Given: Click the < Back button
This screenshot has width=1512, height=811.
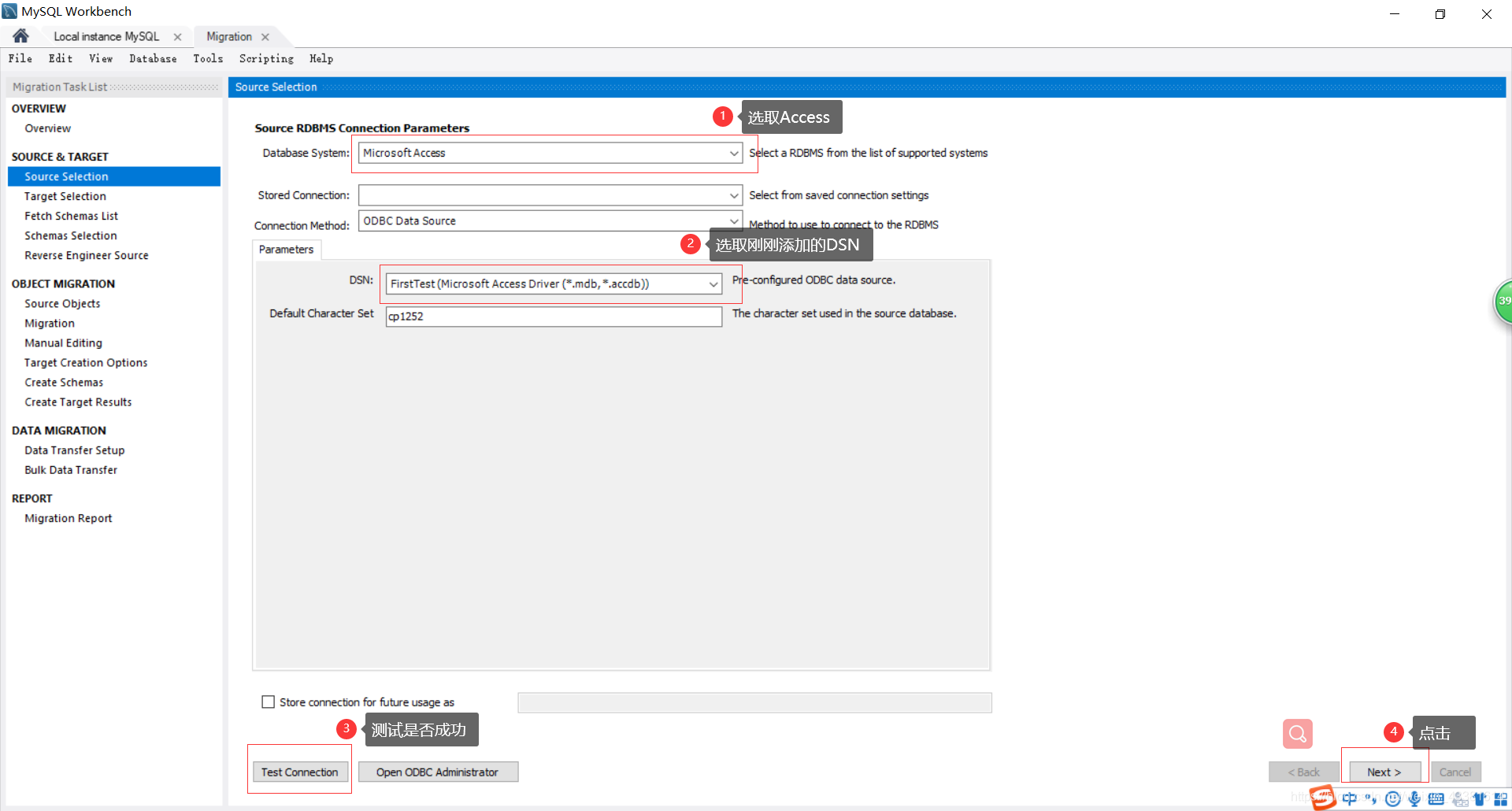Looking at the screenshot, I should pyautogui.click(x=1304, y=772).
